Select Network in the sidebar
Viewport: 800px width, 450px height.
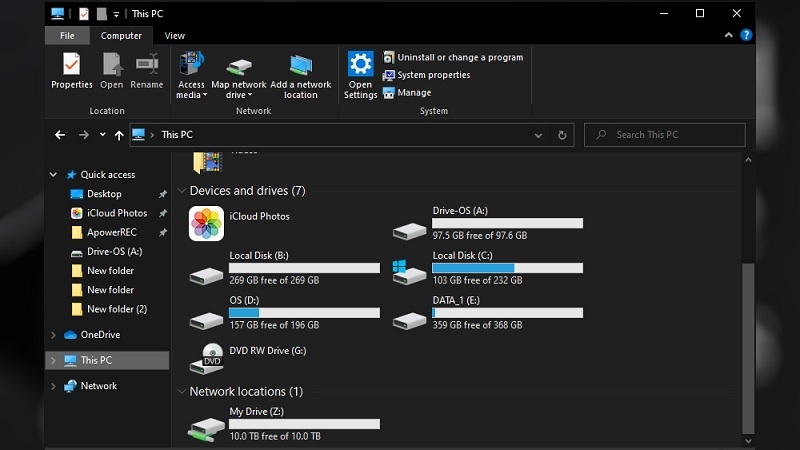pyautogui.click(x=98, y=386)
